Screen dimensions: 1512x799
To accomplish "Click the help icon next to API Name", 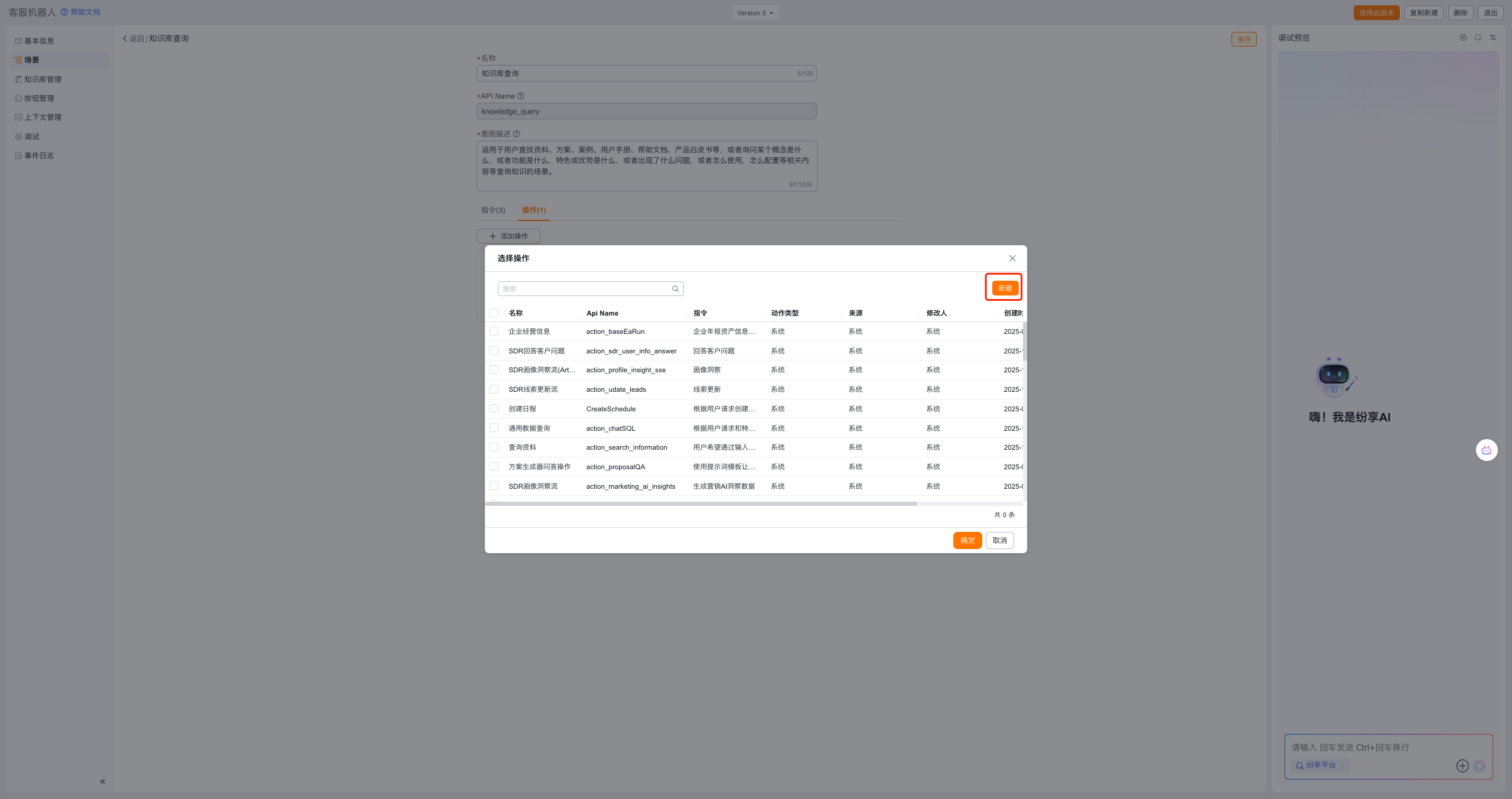I will tap(520, 96).
